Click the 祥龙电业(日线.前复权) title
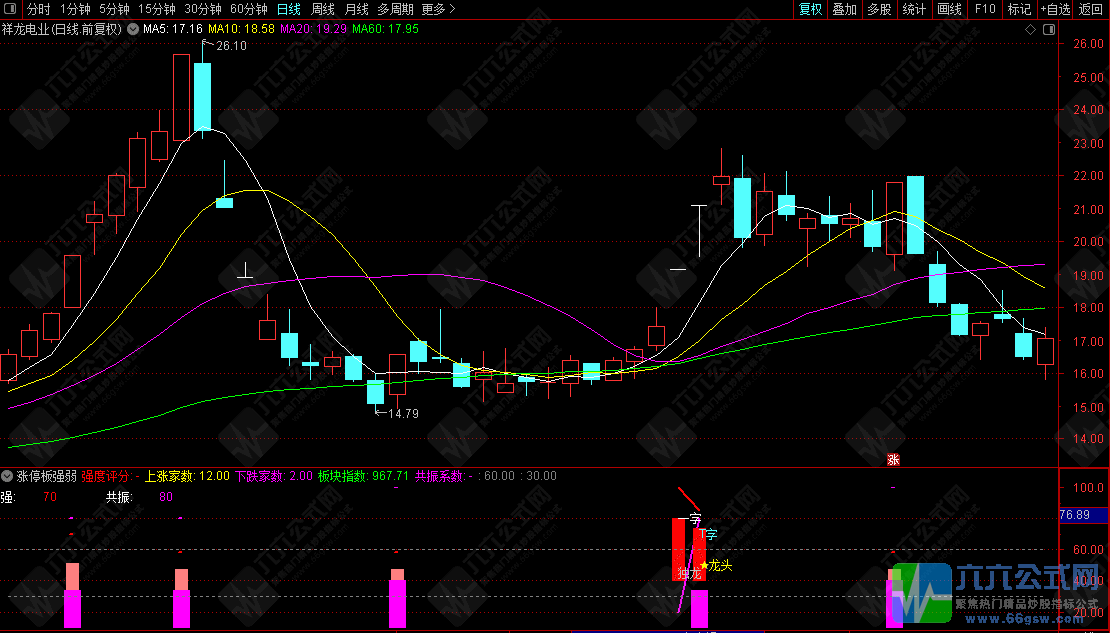The image size is (1110, 633). [x=62, y=29]
